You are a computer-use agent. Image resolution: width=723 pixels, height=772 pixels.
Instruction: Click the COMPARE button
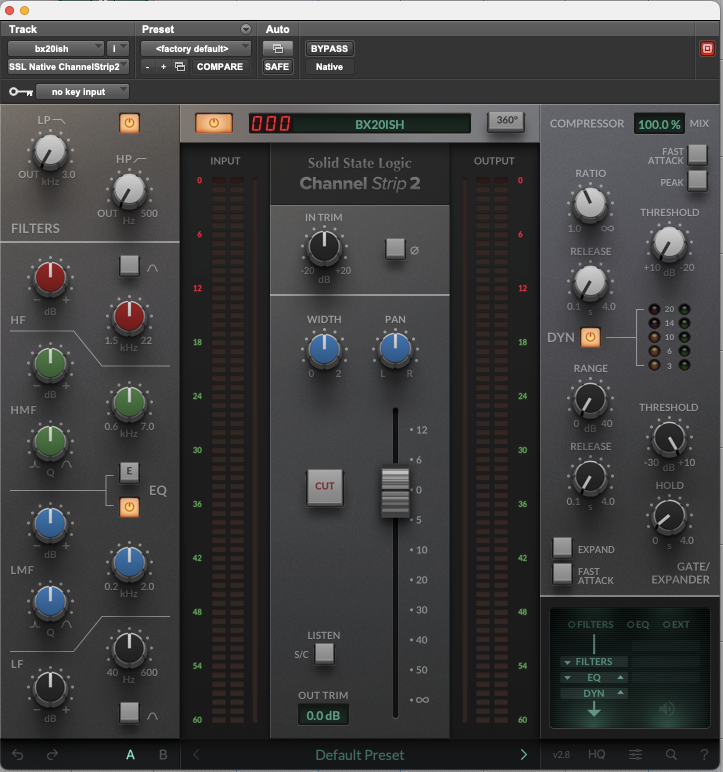pos(220,66)
